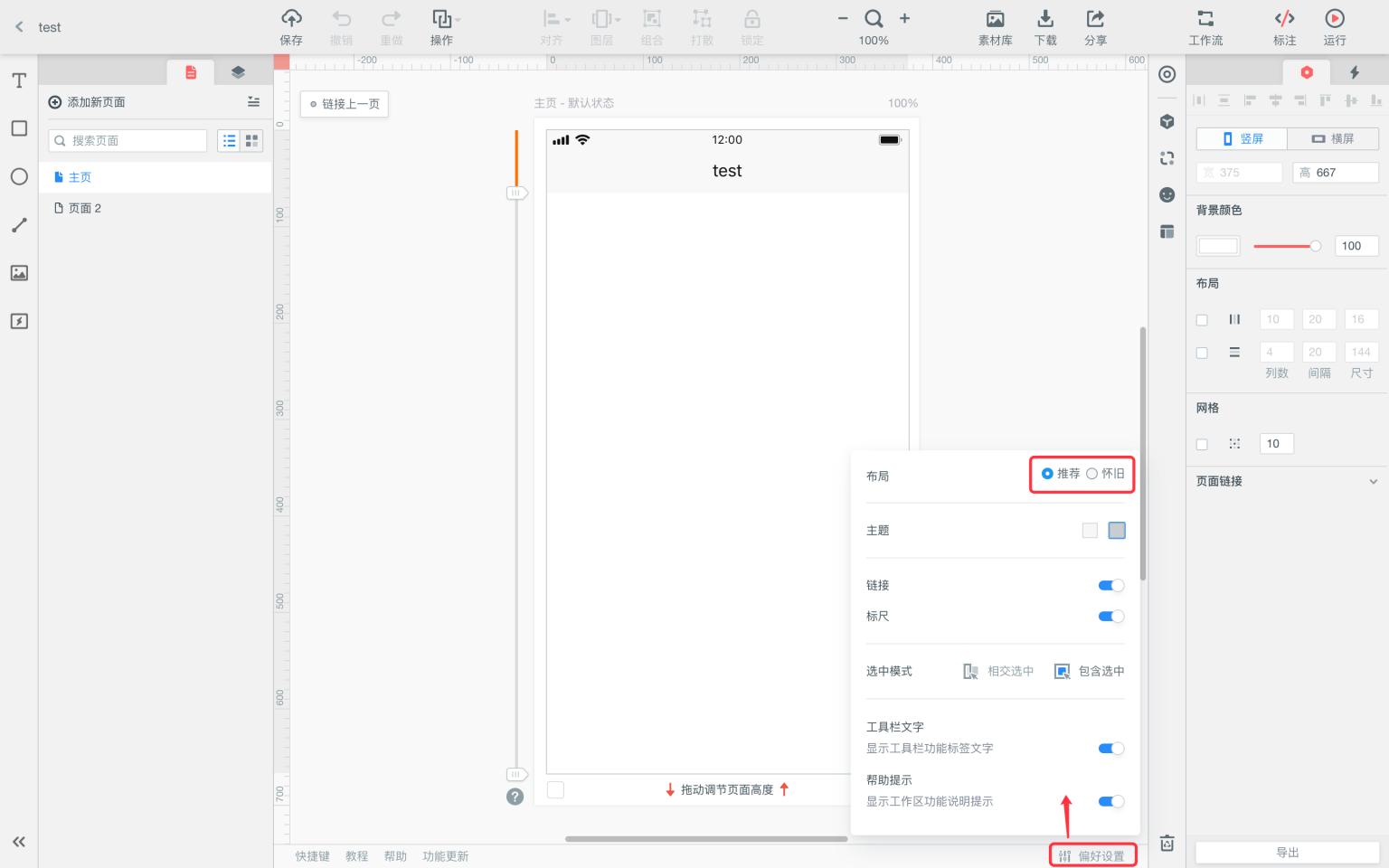Click the 偏好设置 preferences button
Screen dimensions: 1389x868
(1092, 856)
